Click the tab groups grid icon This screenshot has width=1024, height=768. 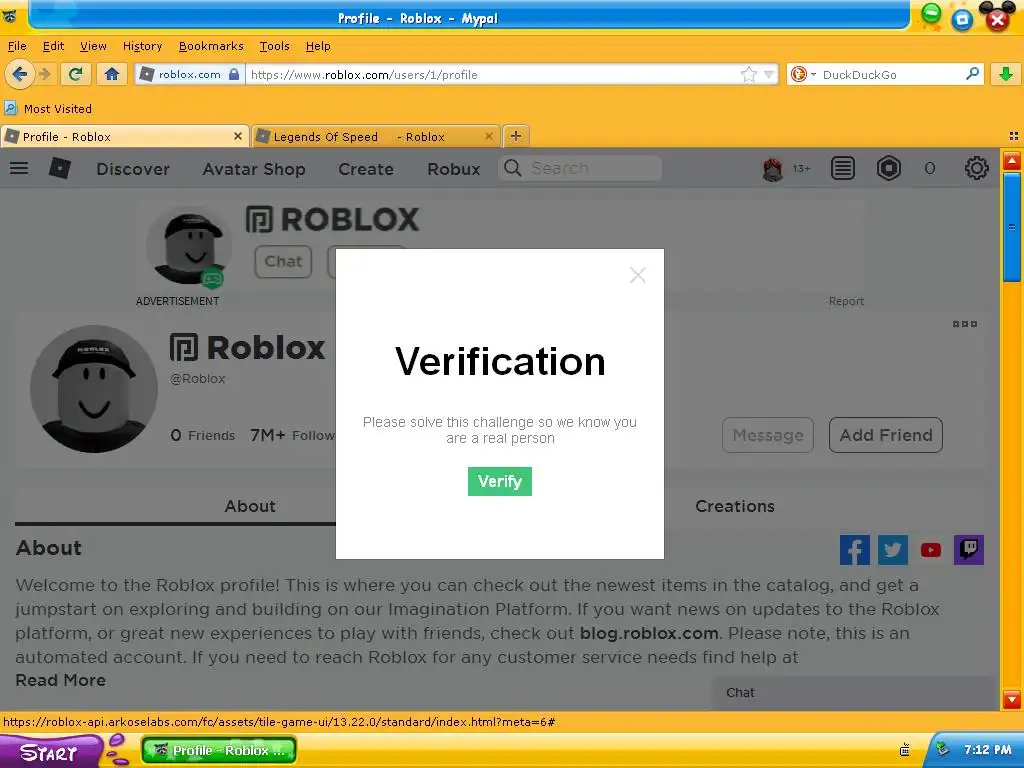(x=1014, y=136)
